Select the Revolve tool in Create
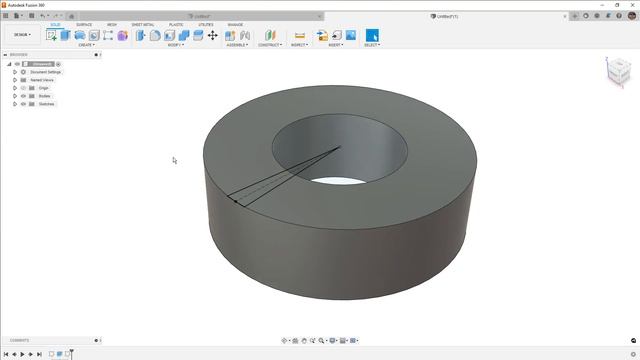 point(80,36)
